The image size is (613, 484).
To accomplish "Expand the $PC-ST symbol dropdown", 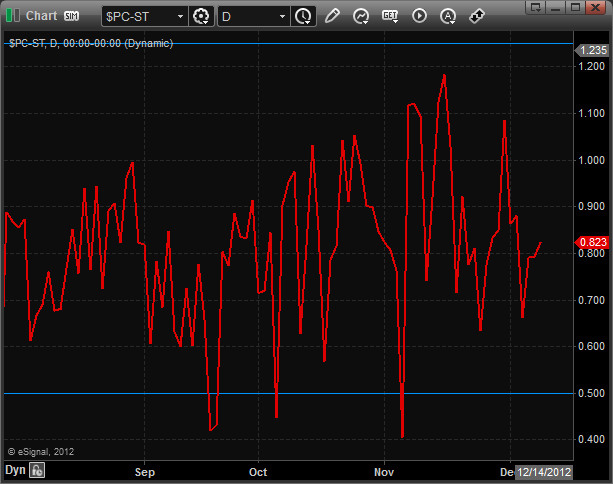I will 180,16.
